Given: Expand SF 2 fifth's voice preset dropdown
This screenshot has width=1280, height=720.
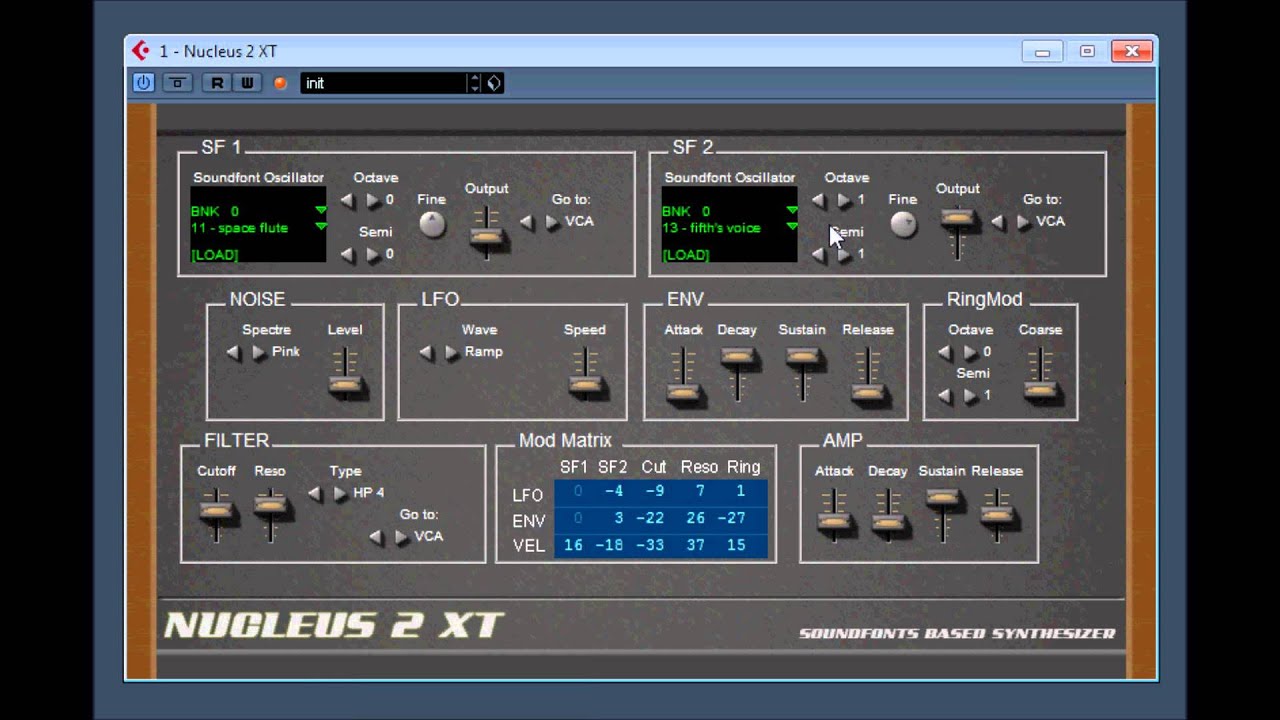Looking at the screenshot, I should pos(791,227).
